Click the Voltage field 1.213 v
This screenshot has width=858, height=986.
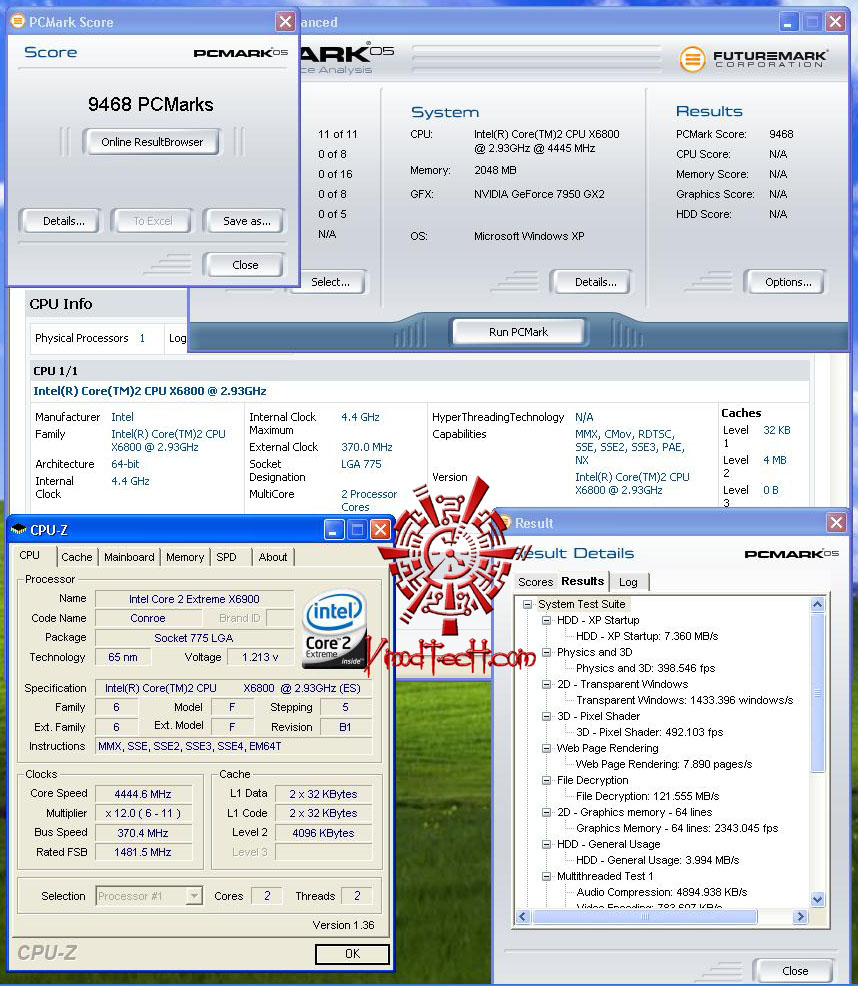(260, 656)
